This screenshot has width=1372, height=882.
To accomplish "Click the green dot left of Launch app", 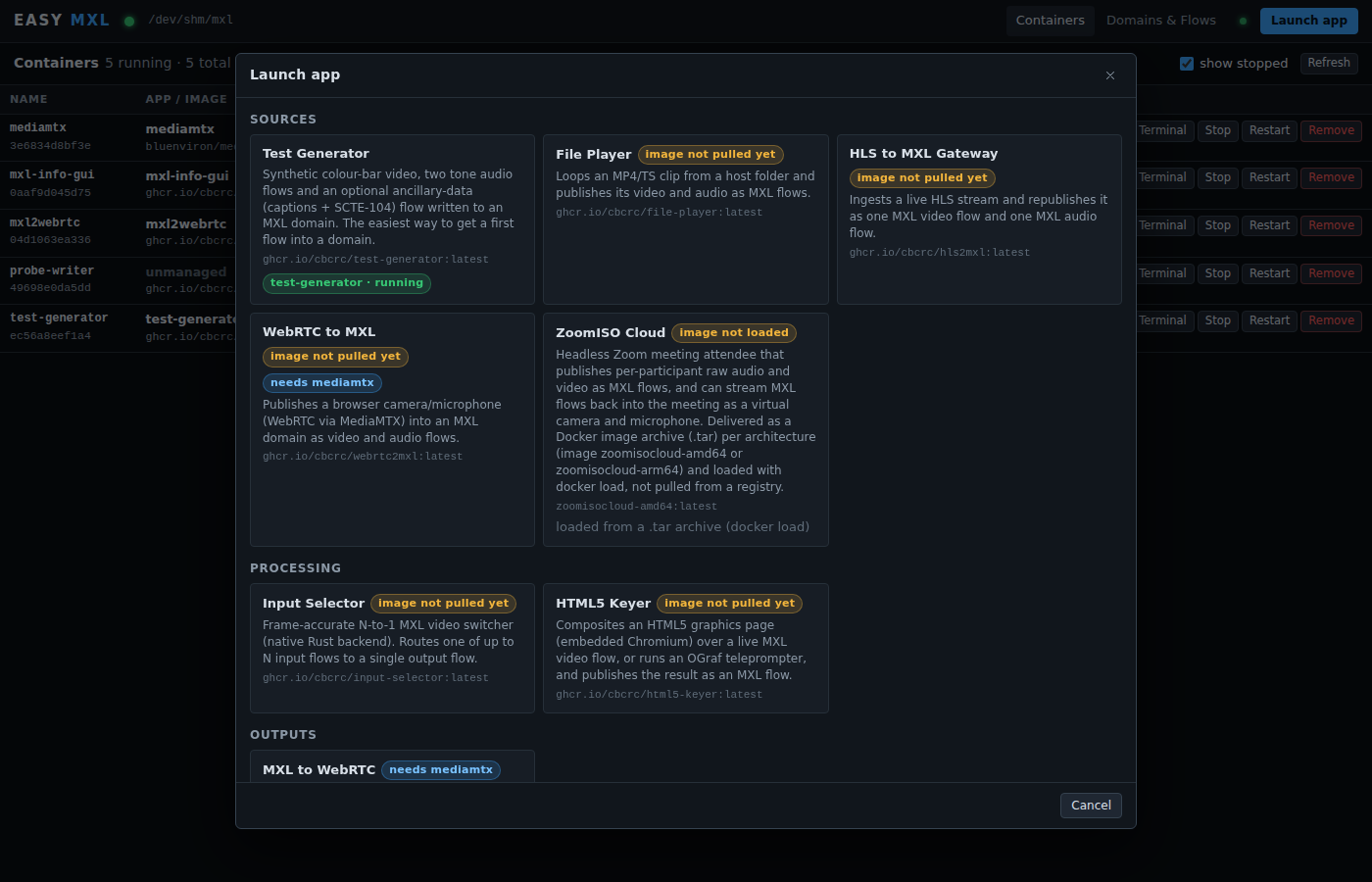I will (1243, 21).
